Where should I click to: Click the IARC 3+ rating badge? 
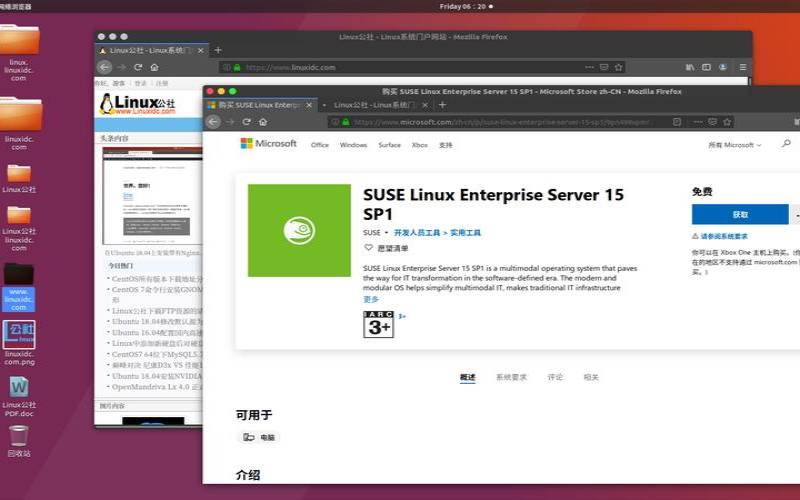[x=379, y=324]
